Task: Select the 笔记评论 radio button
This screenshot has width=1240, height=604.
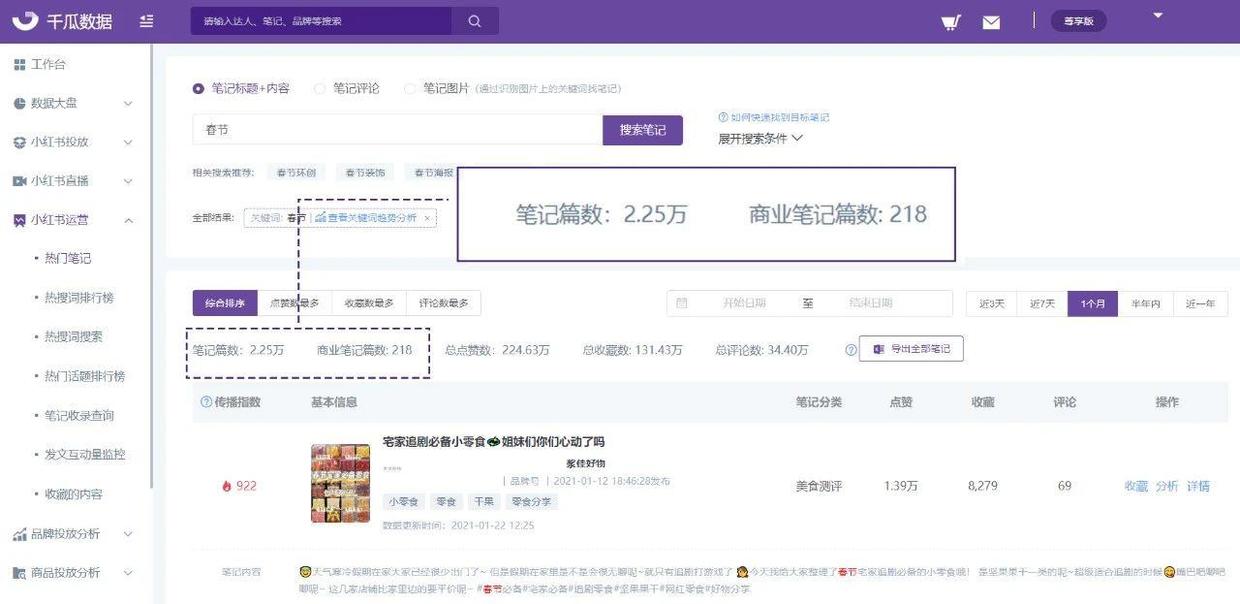Action: pos(319,88)
